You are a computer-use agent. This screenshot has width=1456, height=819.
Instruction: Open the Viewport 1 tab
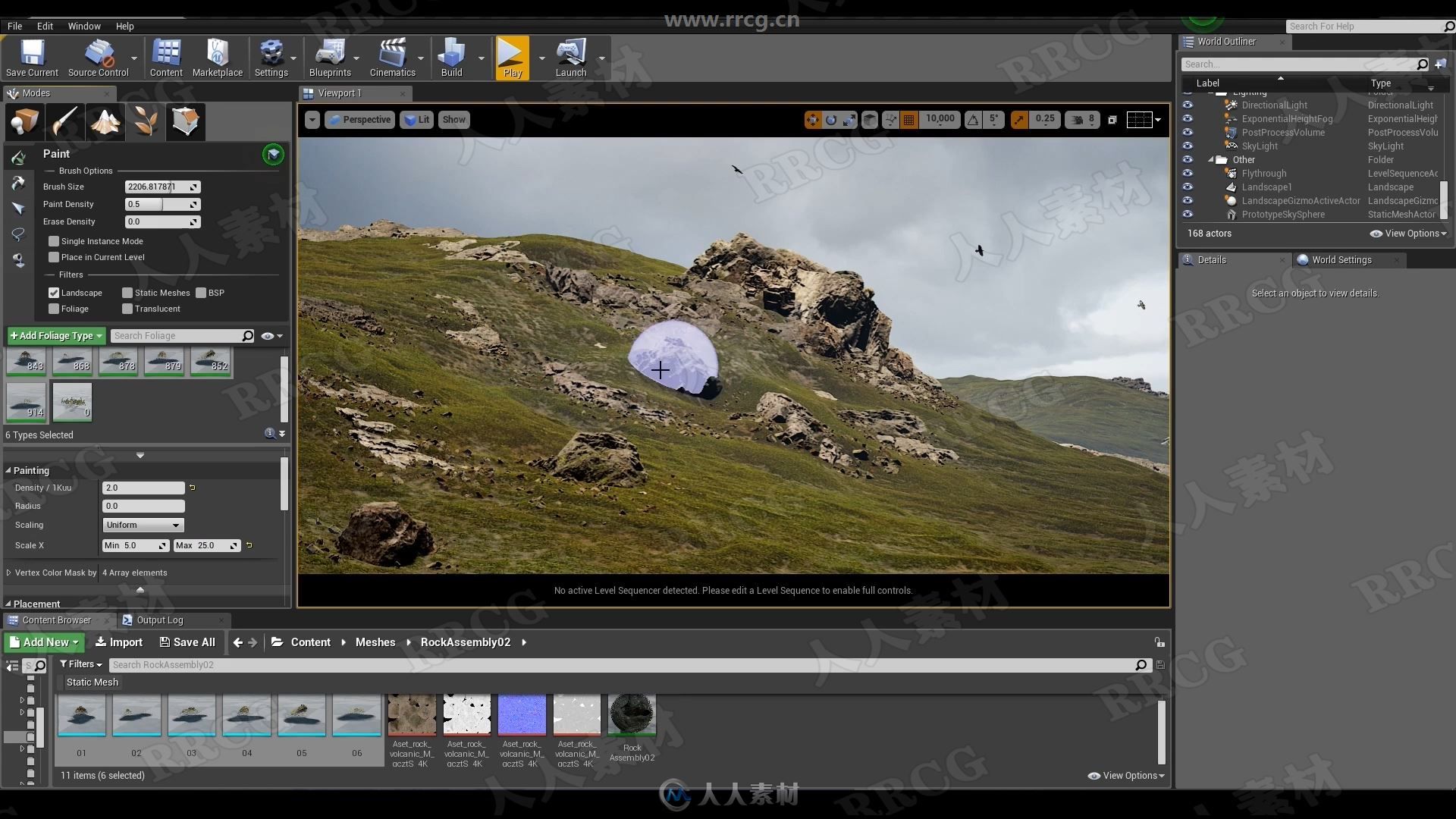click(x=339, y=93)
